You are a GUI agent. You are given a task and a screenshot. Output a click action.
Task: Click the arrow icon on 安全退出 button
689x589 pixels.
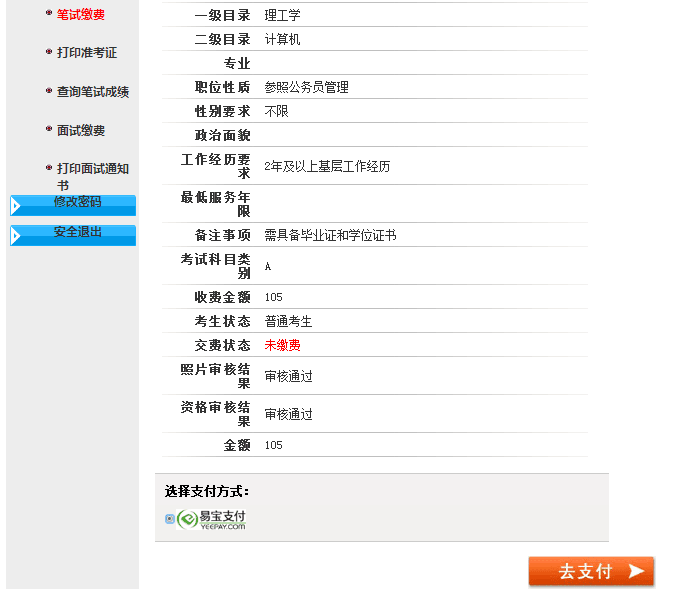(16, 236)
